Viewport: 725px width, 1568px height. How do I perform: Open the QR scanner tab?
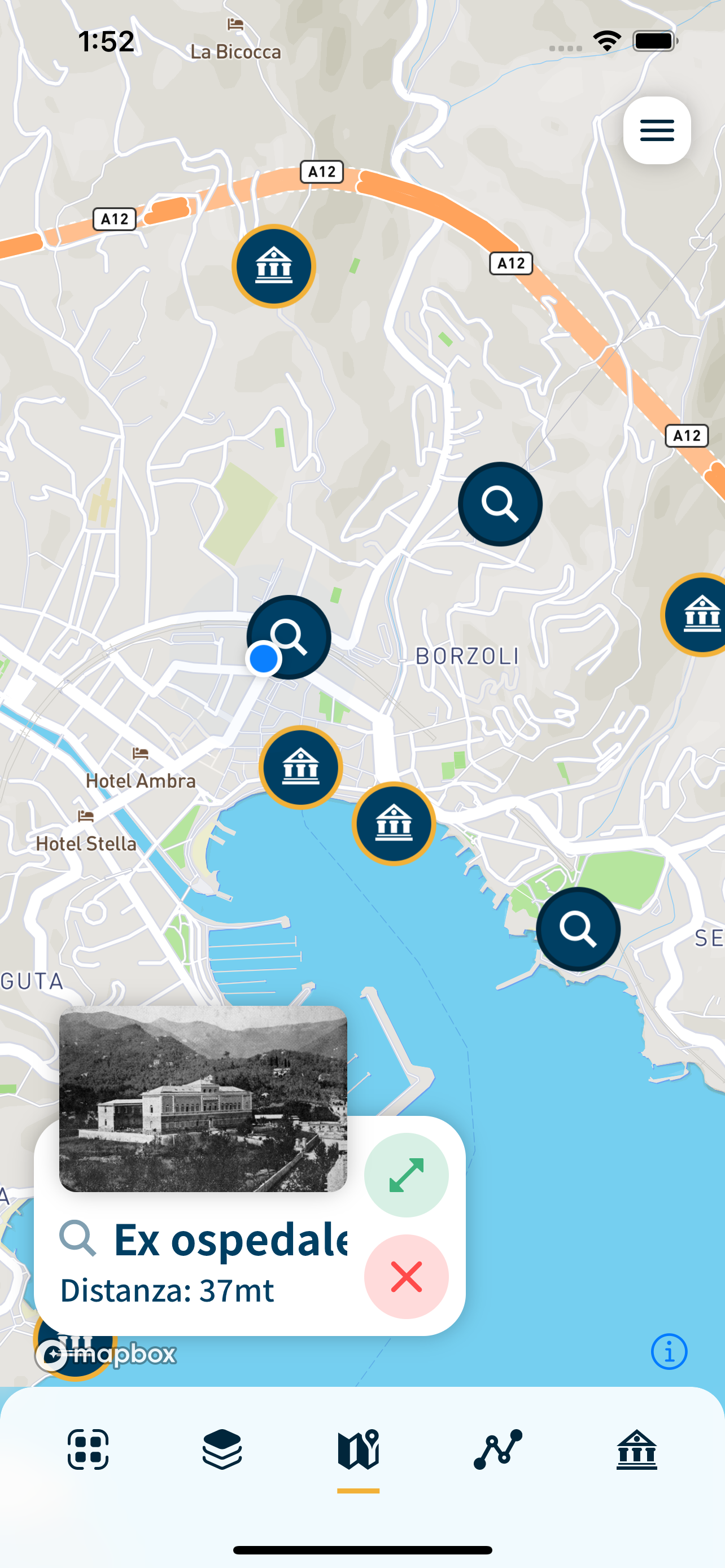coord(88,1449)
